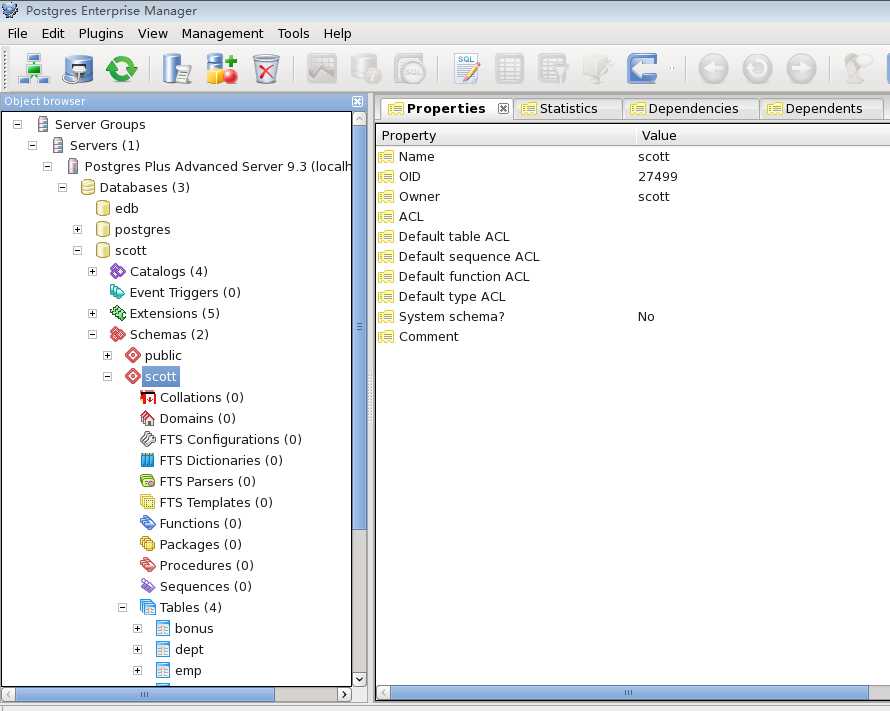This screenshot has height=711, width=890.
Task: Click the Collations node icon
Action: pos(148,397)
